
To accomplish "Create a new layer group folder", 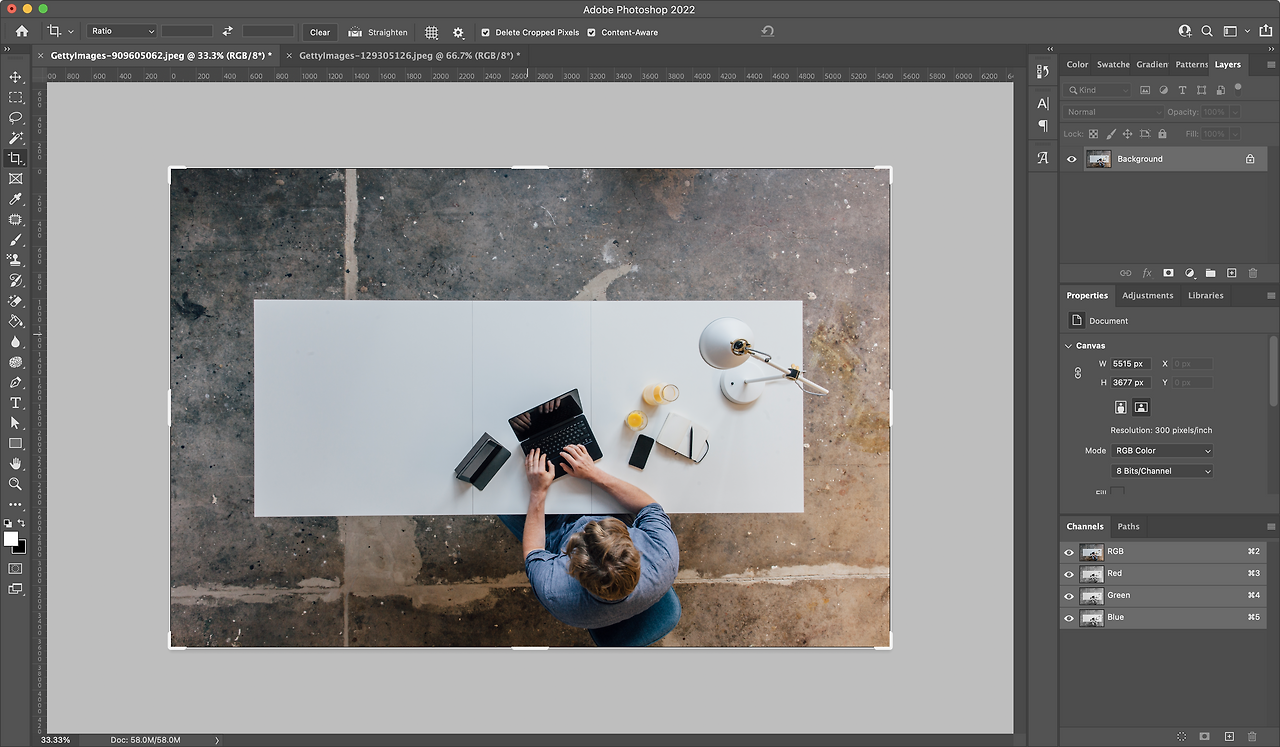I will 1210,273.
